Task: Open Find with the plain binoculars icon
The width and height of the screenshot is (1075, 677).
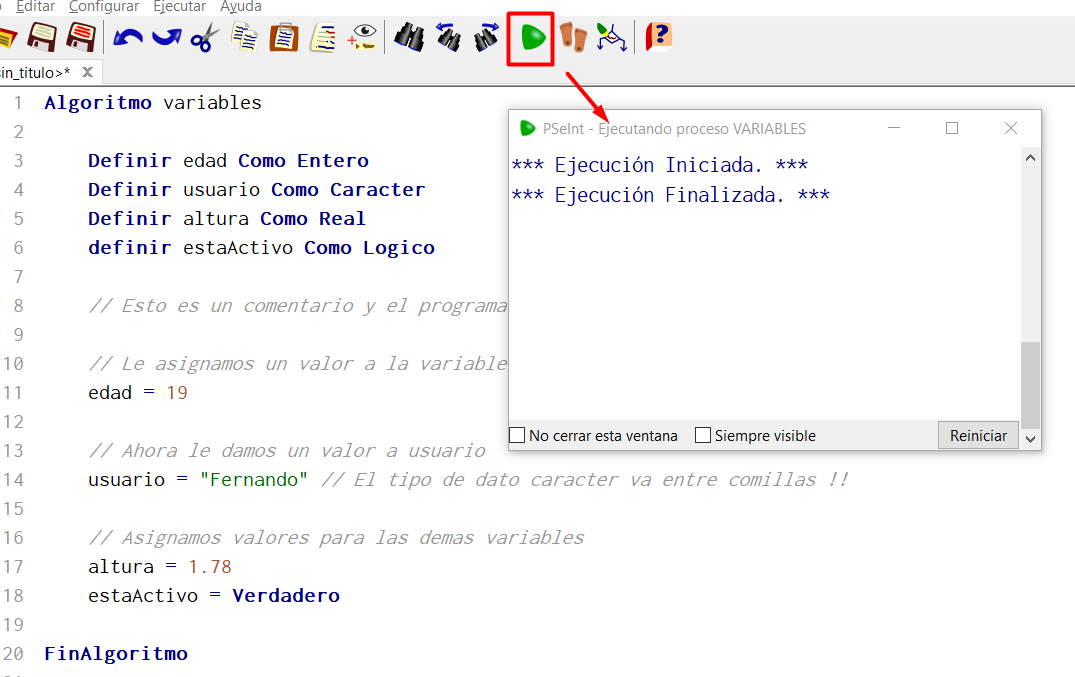Action: [x=409, y=39]
